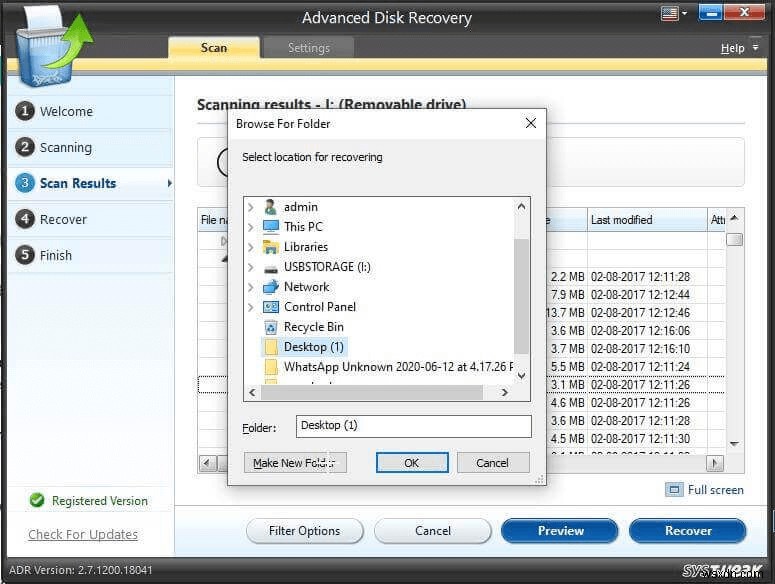Click the Scan Results step arrow
The height and width of the screenshot is (584, 775).
coord(170,183)
